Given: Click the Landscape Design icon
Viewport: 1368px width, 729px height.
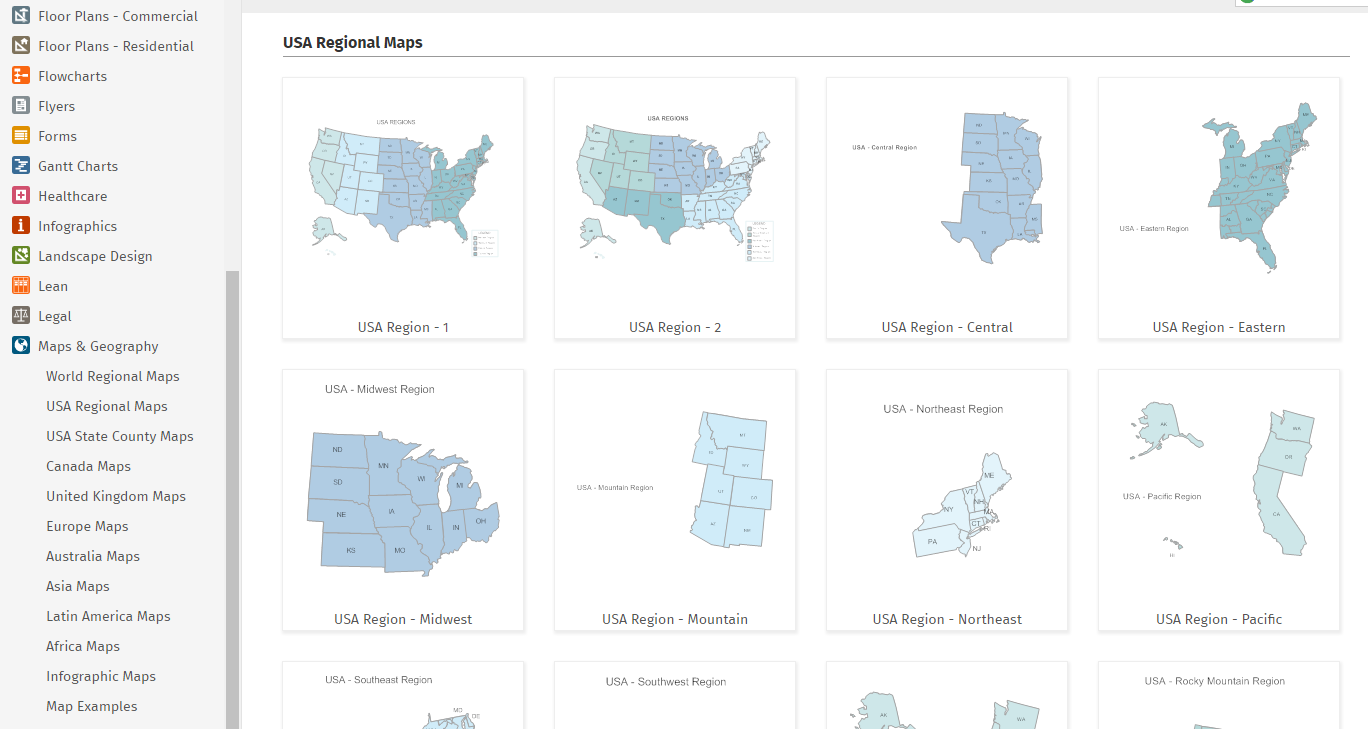Looking at the screenshot, I should pyautogui.click(x=20, y=256).
